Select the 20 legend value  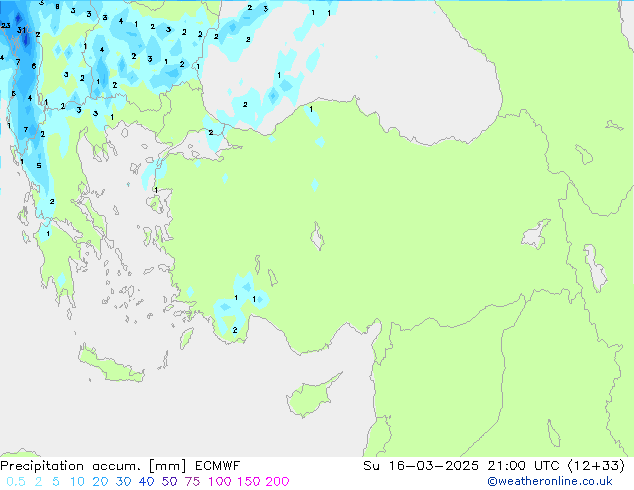(x=100, y=482)
